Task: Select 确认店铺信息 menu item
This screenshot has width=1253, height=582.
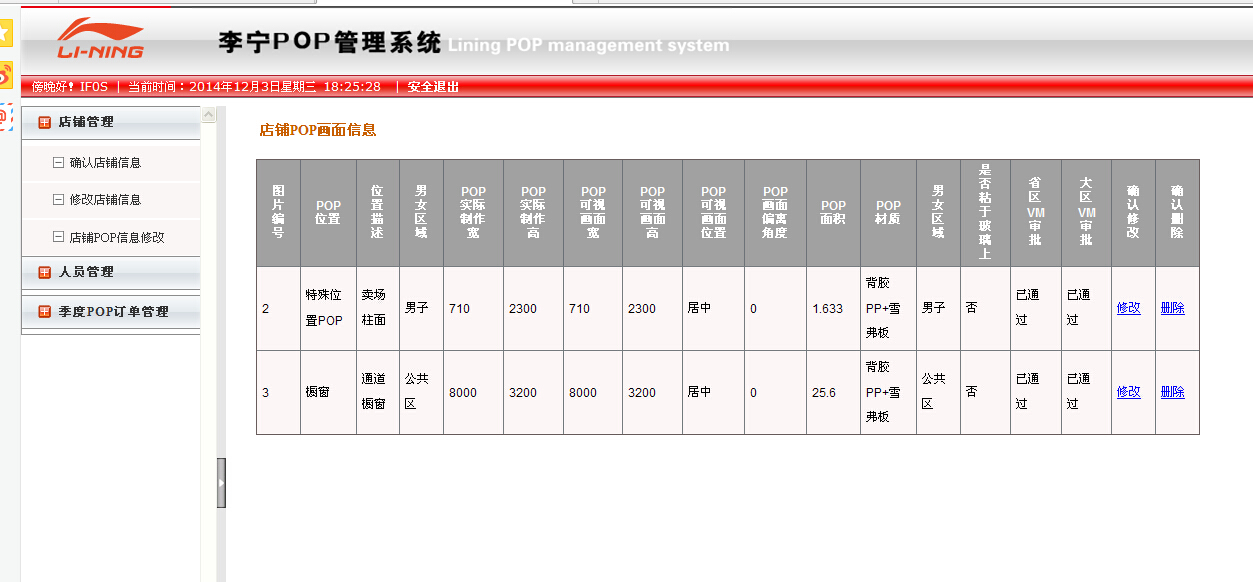Action: tap(105, 162)
